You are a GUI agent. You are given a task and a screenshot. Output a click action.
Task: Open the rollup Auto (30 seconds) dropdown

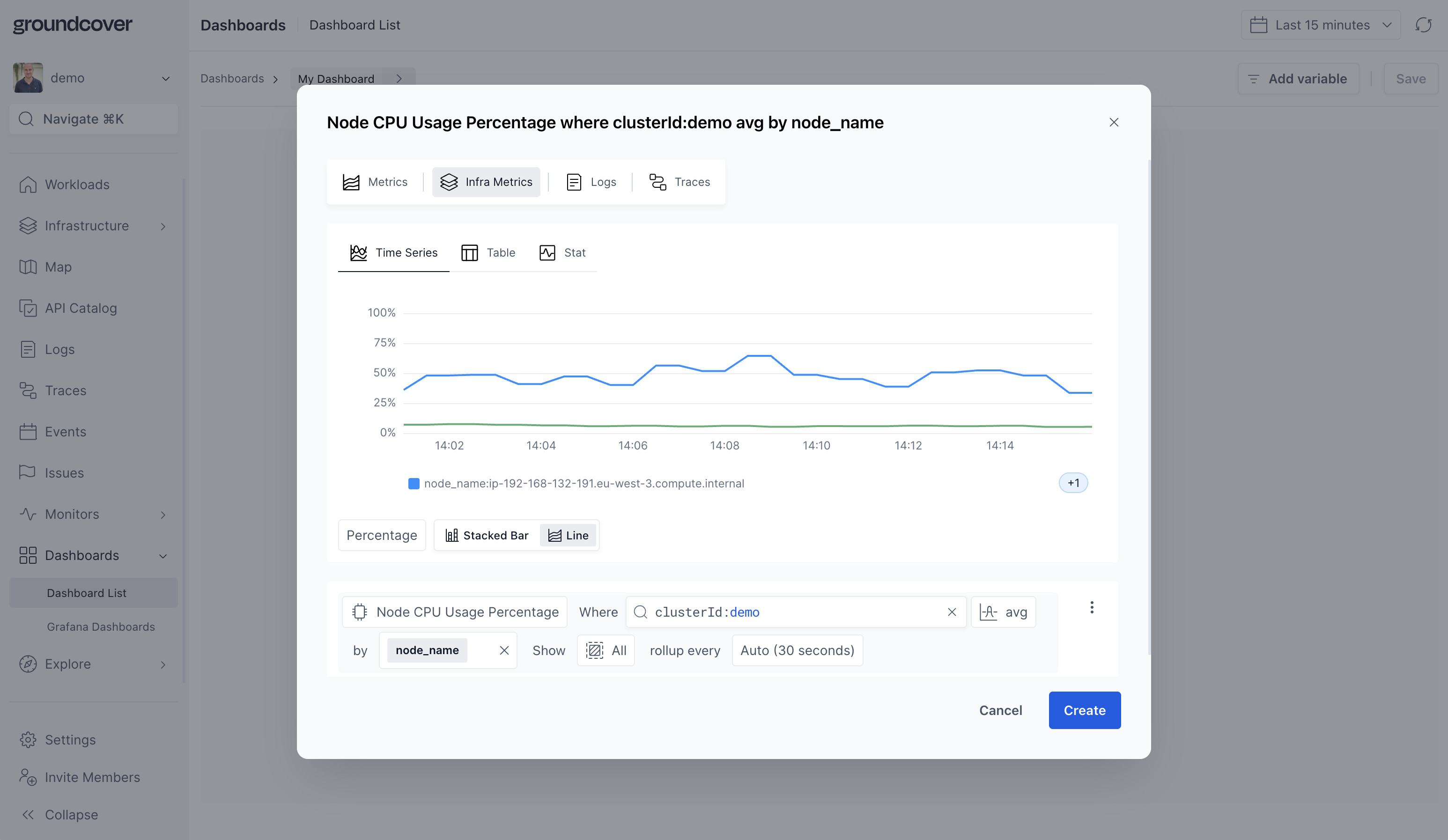coord(797,650)
